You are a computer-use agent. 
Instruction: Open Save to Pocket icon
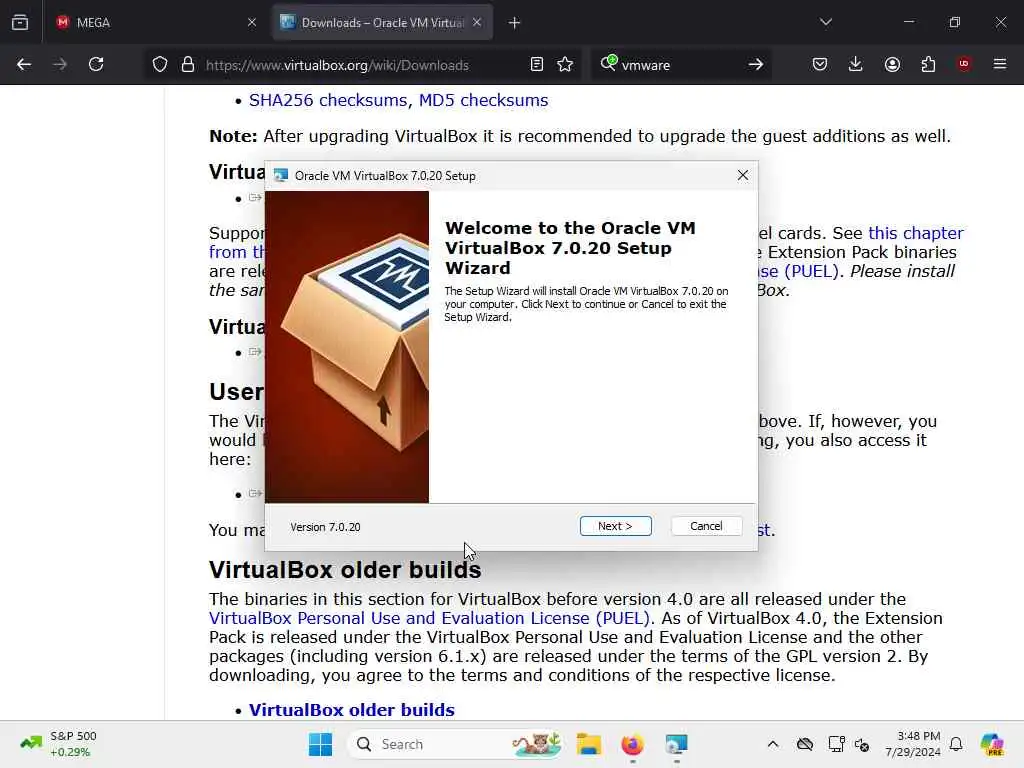click(820, 64)
